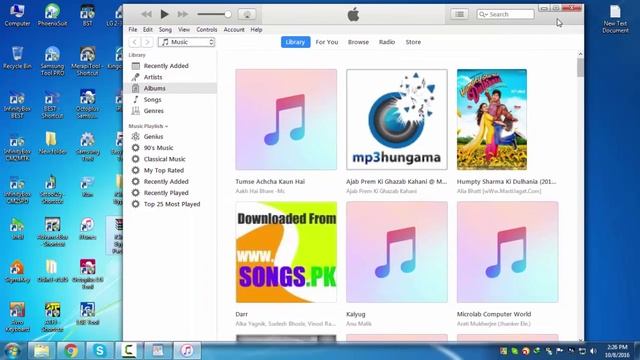The width and height of the screenshot is (640, 360).
Task: Click the clock in the system tray
Action: (x=617, y=351)
